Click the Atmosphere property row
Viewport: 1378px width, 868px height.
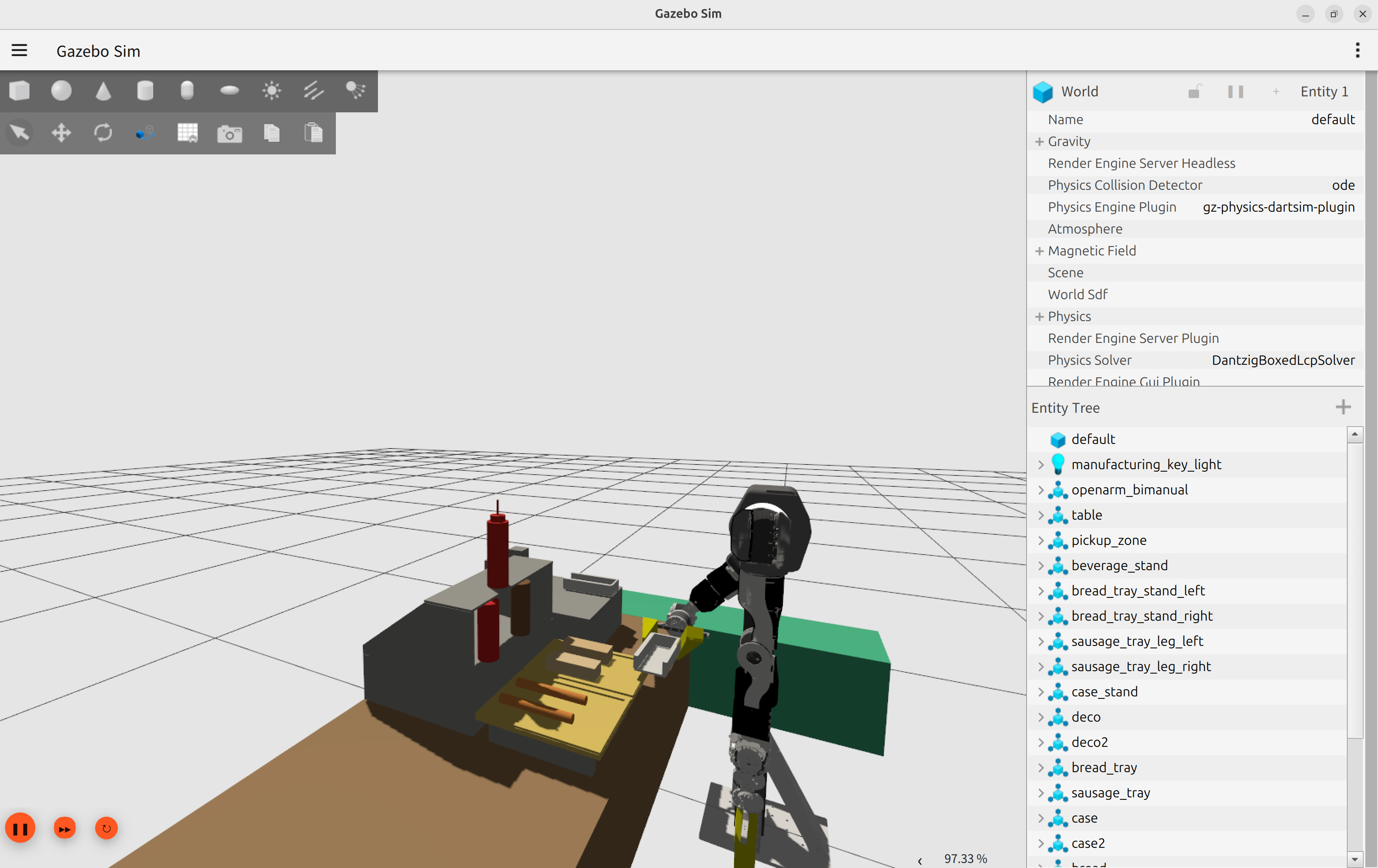1195,229
